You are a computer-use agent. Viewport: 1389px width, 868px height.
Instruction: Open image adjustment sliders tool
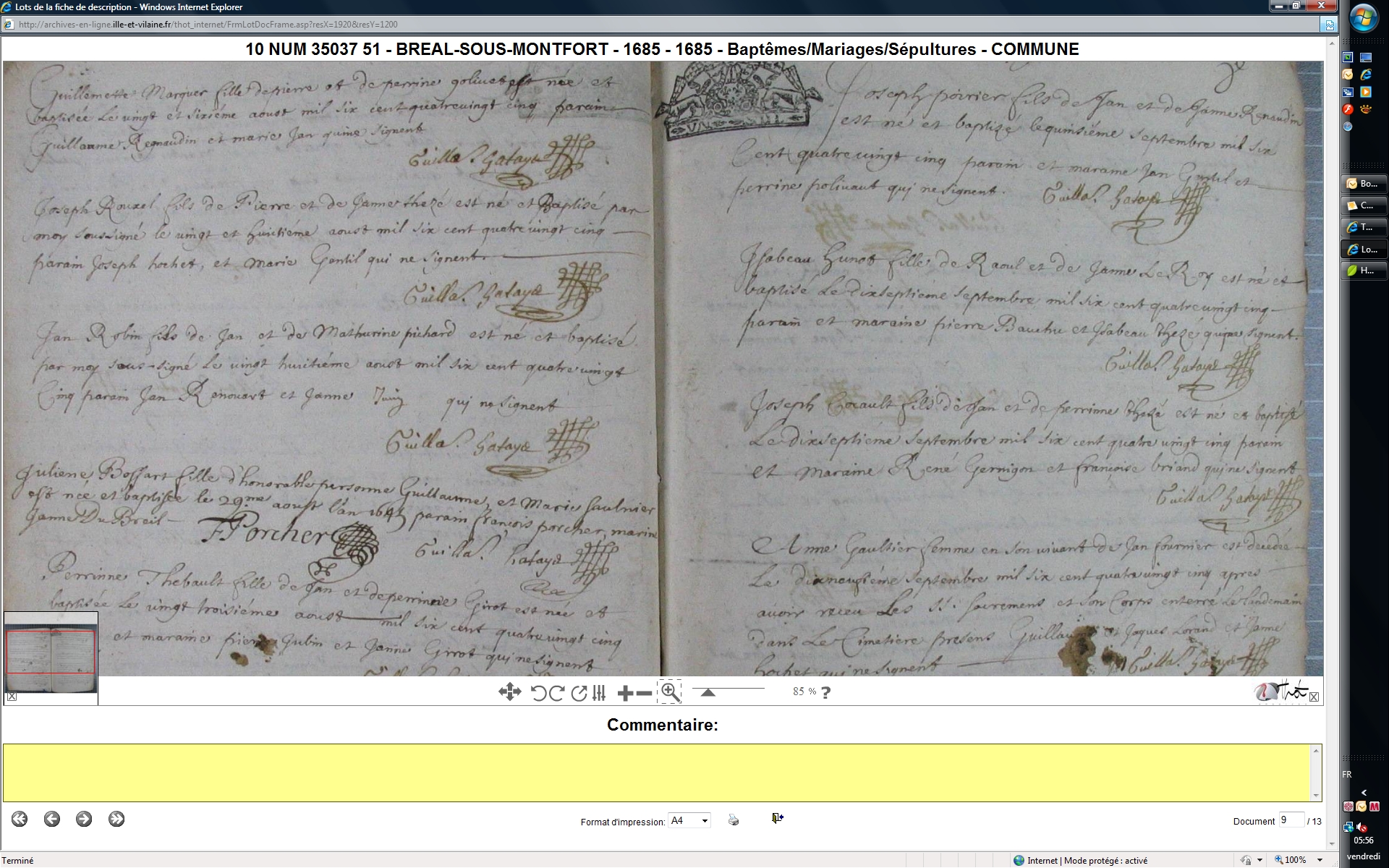(598, 693)
